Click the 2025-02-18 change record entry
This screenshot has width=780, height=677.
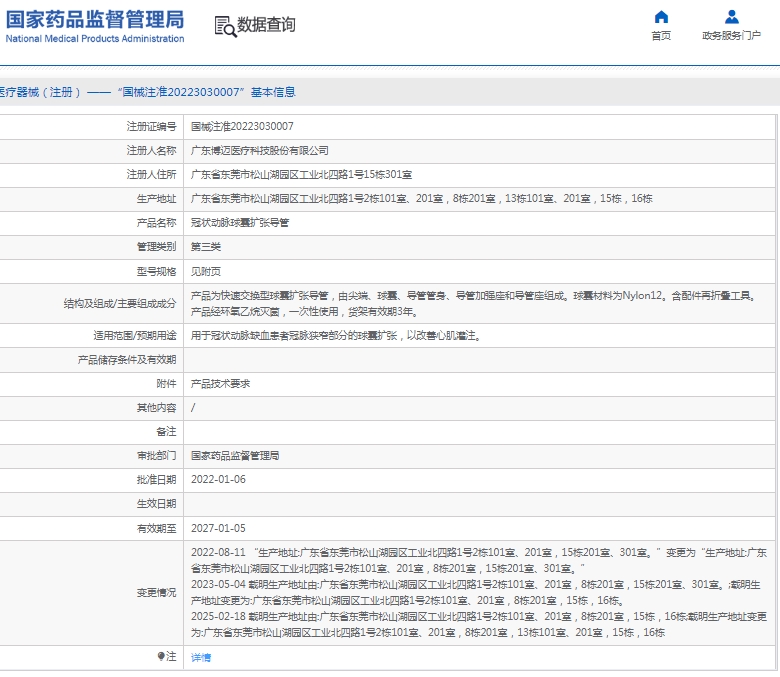[x=479, y=624]
